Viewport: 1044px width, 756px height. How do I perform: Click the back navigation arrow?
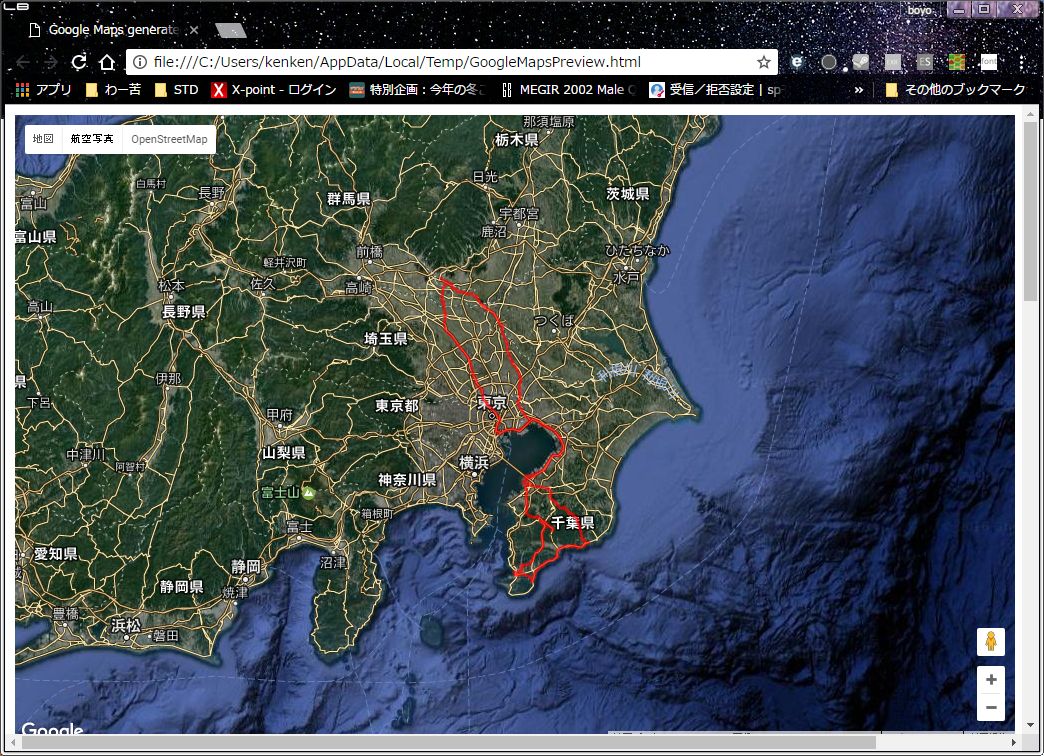(x=23, y=62)
